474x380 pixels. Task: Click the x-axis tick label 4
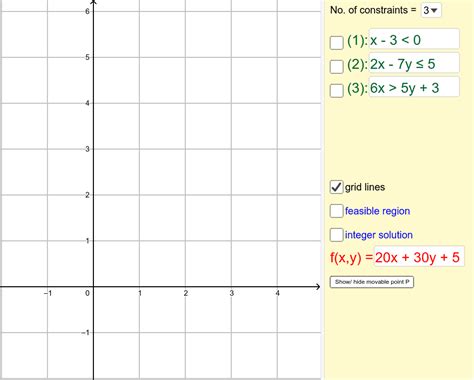click(x=277, y=293)
